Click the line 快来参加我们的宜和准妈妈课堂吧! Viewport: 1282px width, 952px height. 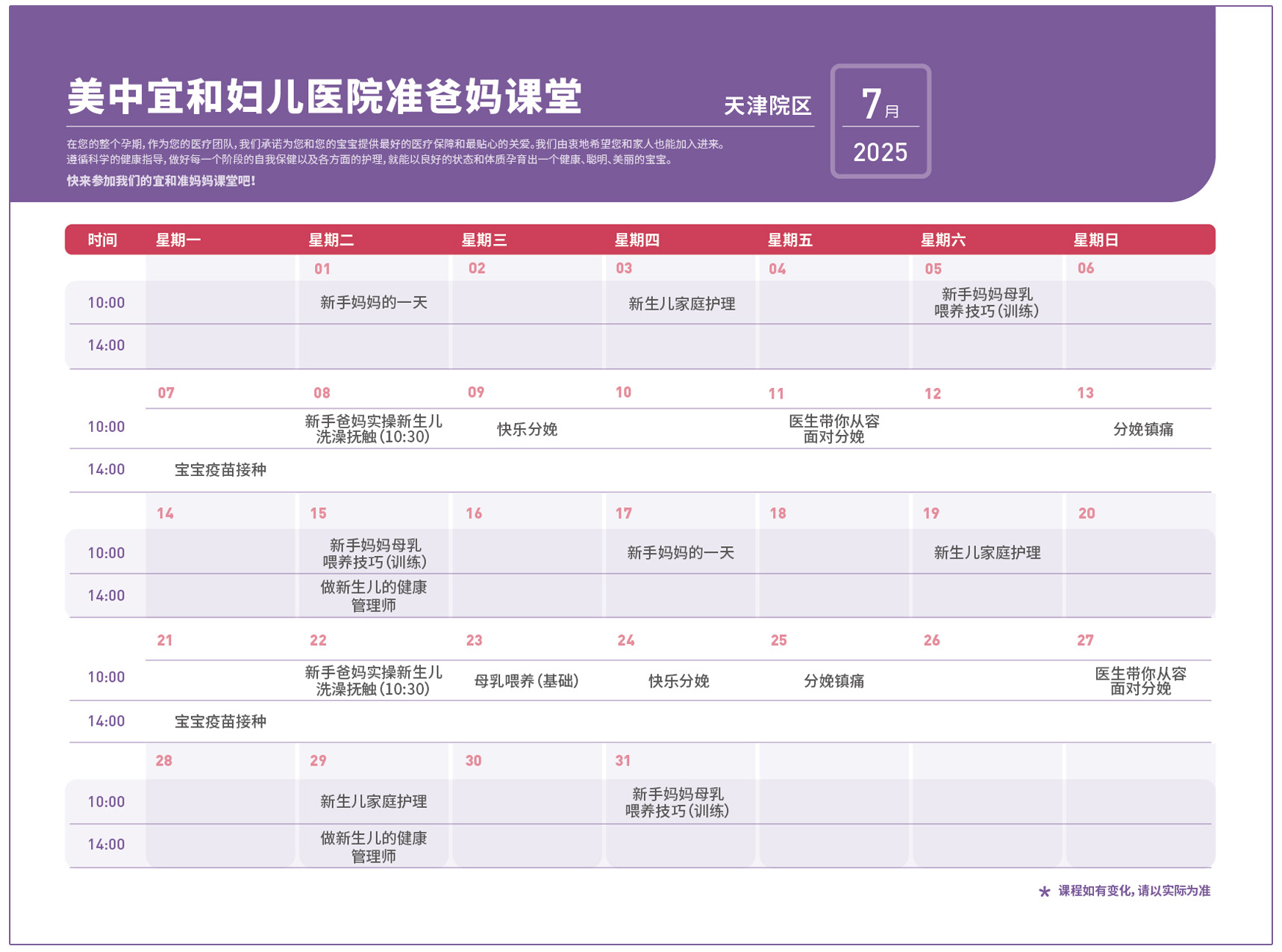(x=161, y=181)
